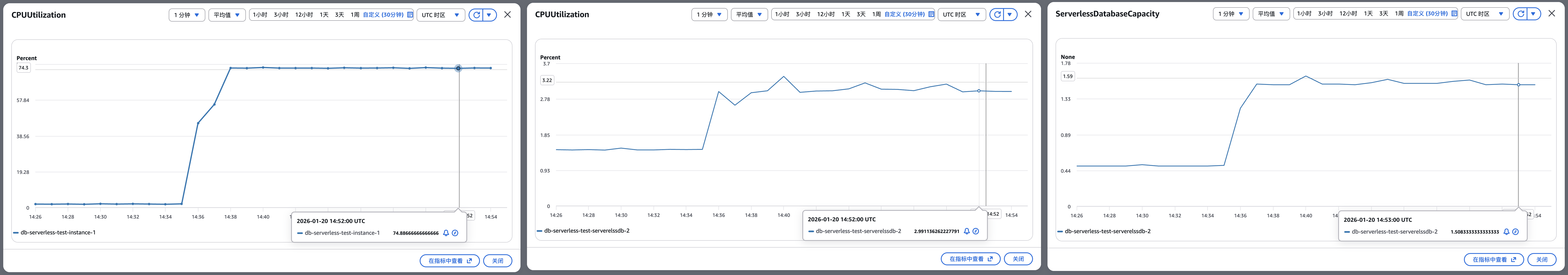Screen dimensions: 1568x275
Task: Close the ServerlessDatabaseCapacity panel with X
Action: 1552,13
